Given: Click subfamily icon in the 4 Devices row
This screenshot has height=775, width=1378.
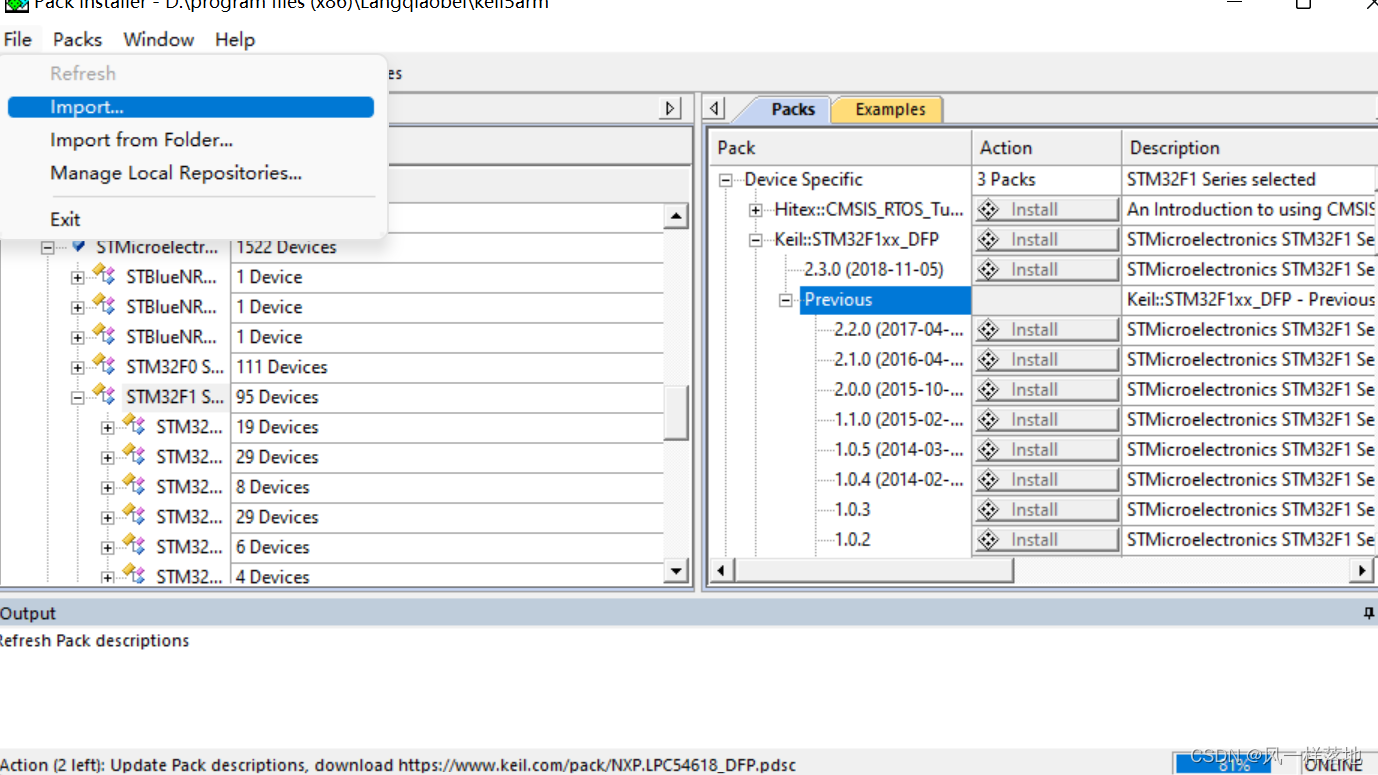Looking at the screenshot, I should (x=134, y=576).
